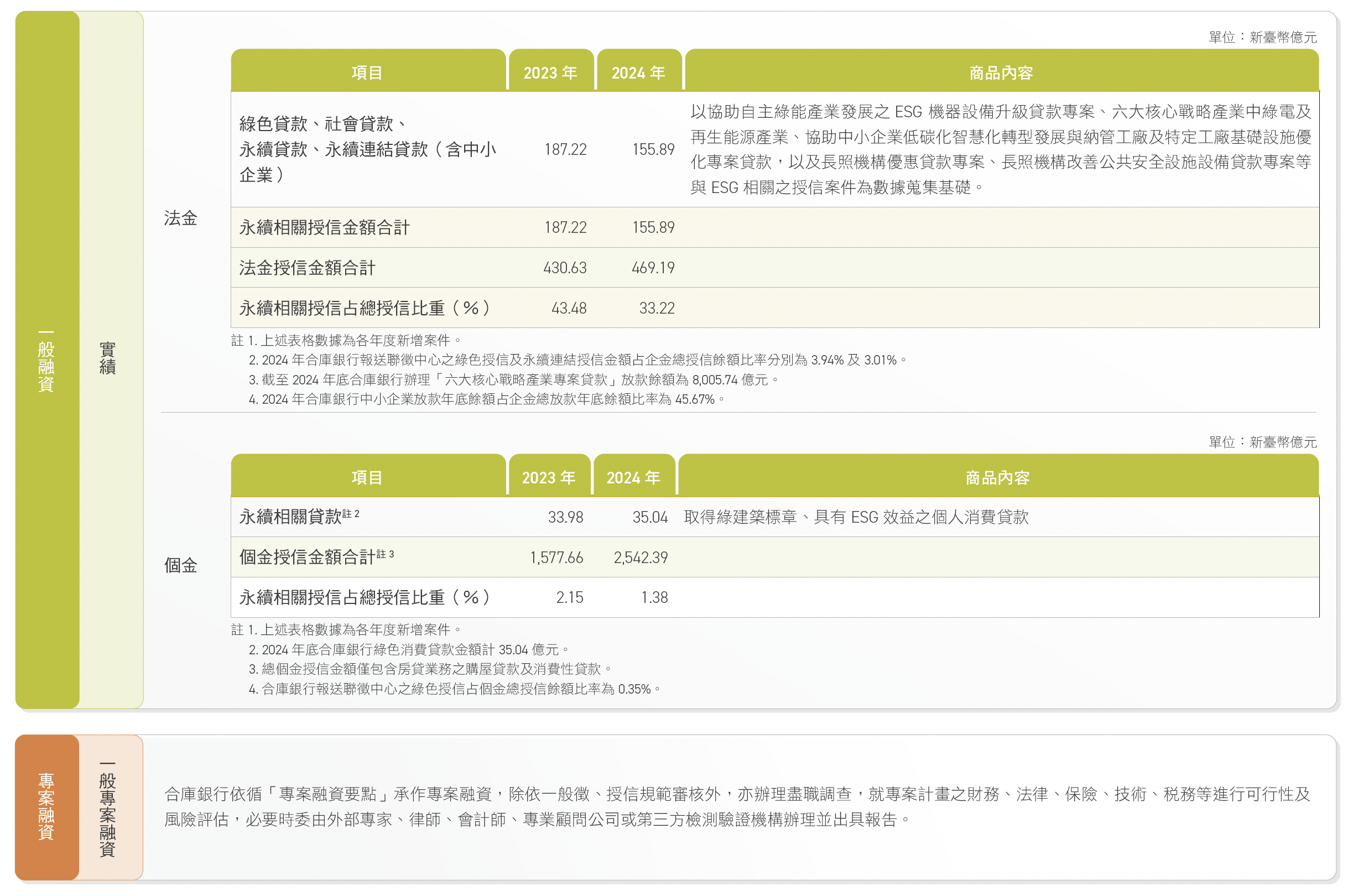Click the 永續相關授信金額合計 row label
The width and height of the screenshot is (1353, 896).
325,227
